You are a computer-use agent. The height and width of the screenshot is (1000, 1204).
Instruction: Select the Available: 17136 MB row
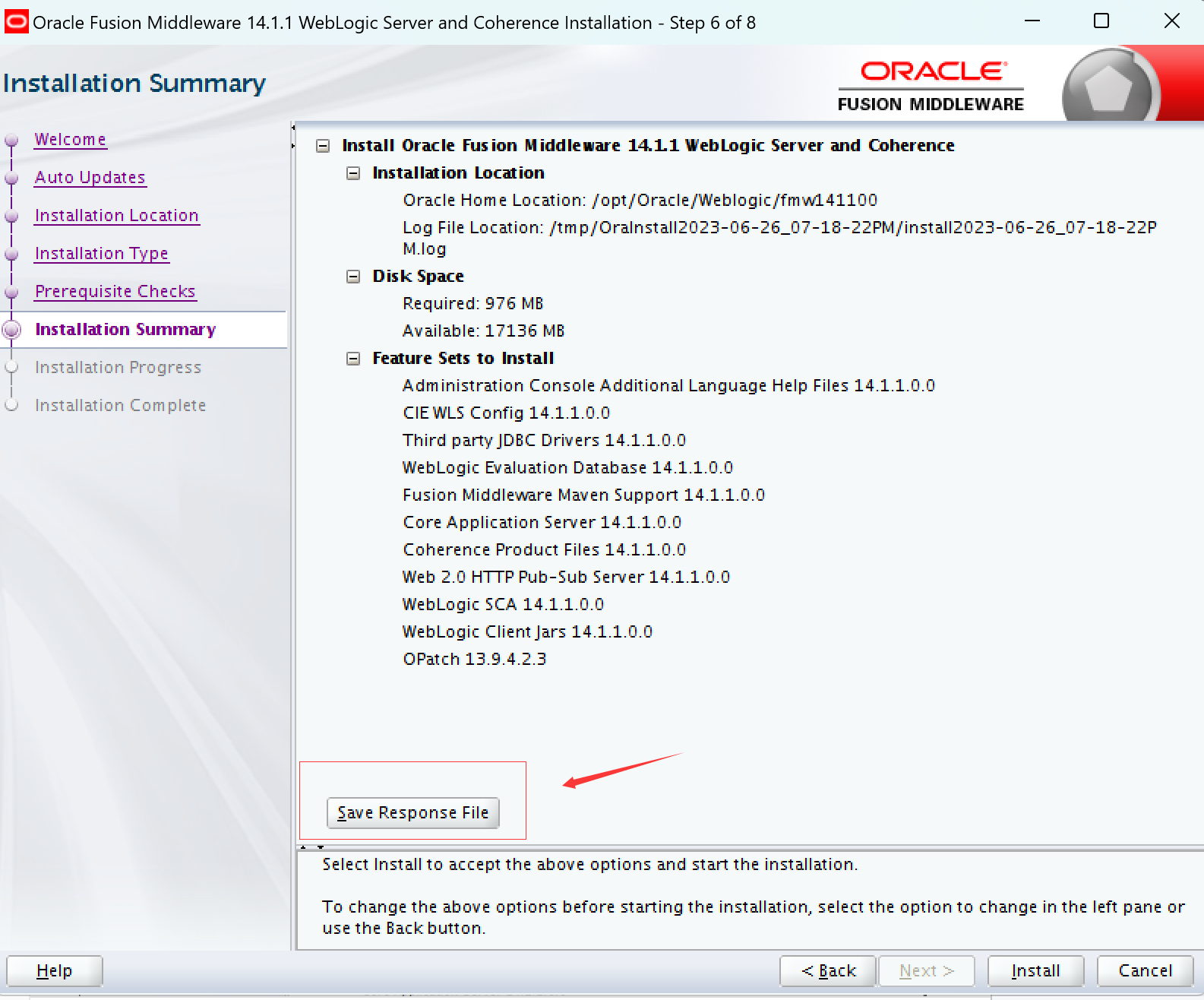click(484, 331)
